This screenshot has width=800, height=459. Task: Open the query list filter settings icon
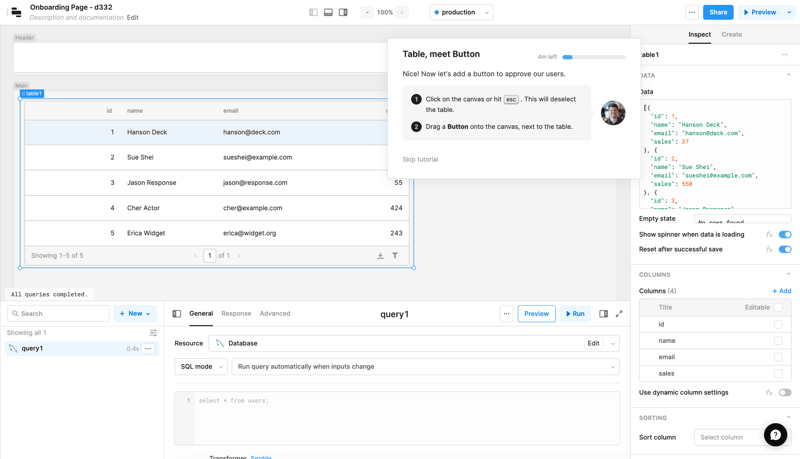tap(153, 333)
